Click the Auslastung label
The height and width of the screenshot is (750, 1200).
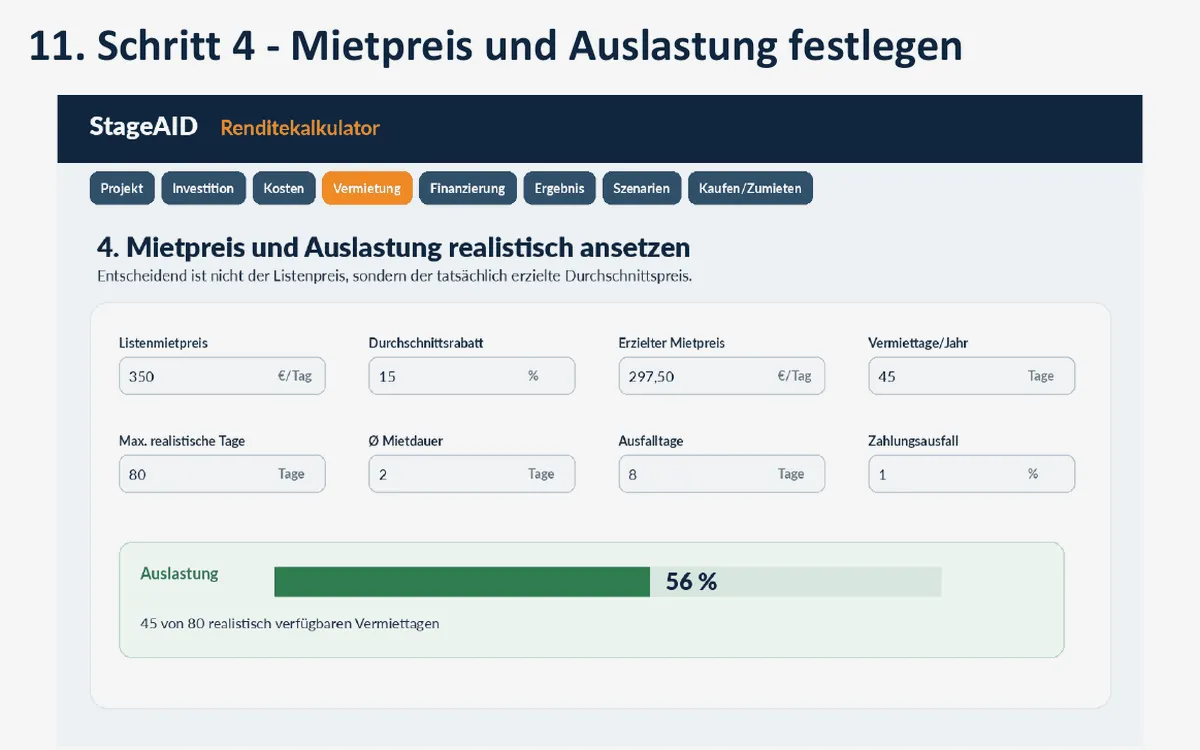pos(179,574)
